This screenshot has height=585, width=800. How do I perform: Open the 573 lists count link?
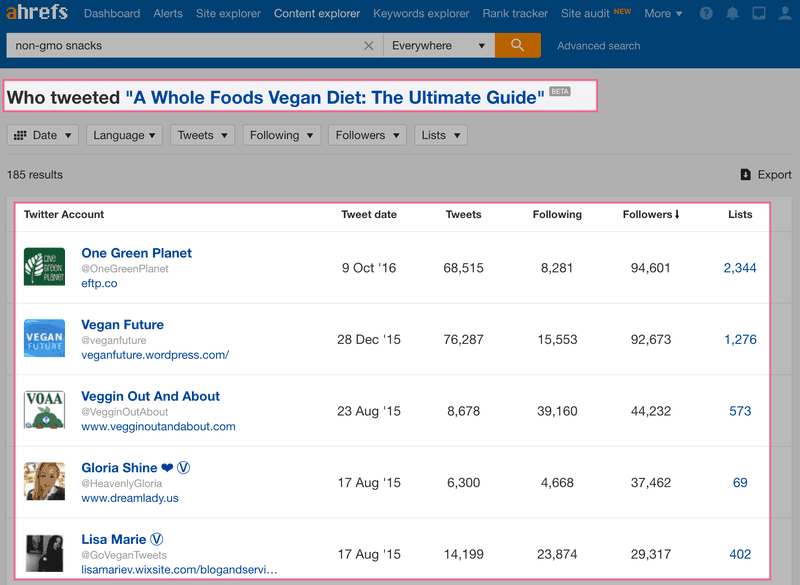pyautogui.click(x=740, y=411)
